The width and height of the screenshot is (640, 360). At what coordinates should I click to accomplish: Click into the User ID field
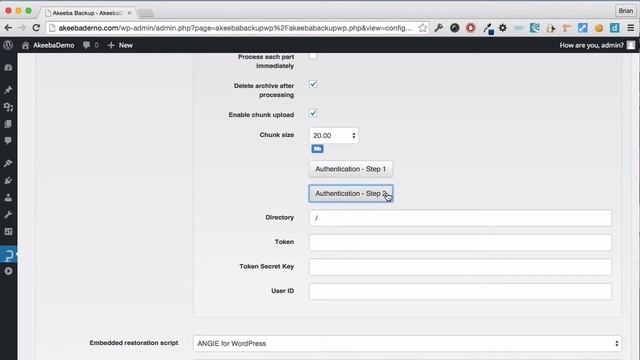pyautogui.click(x=460, y=291)
